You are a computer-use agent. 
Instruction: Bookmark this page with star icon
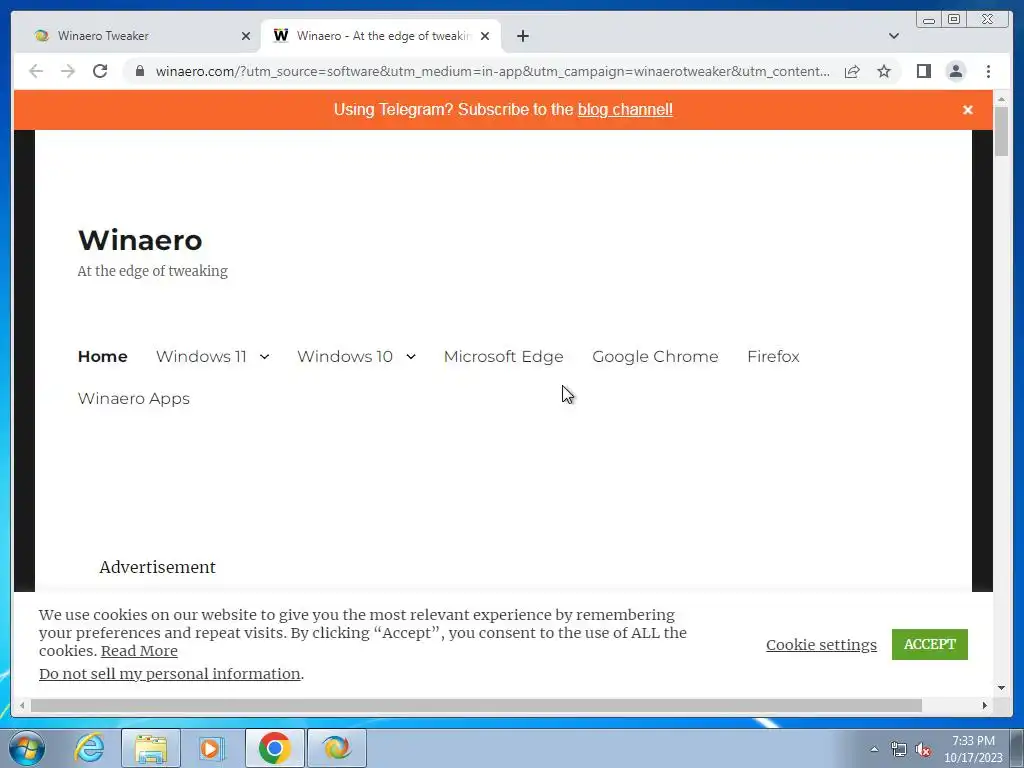point(884,71)
